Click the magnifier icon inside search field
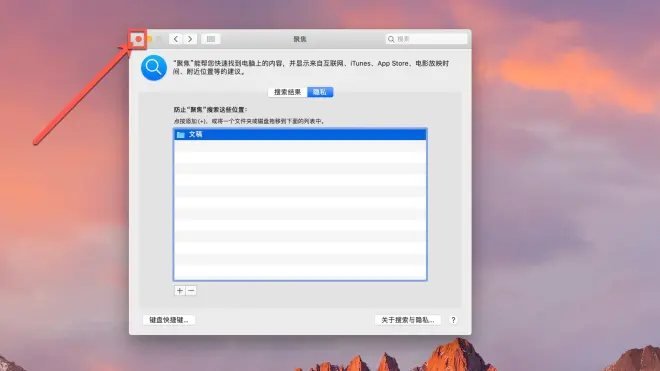The image size is (660, 371). coord(391,39)
